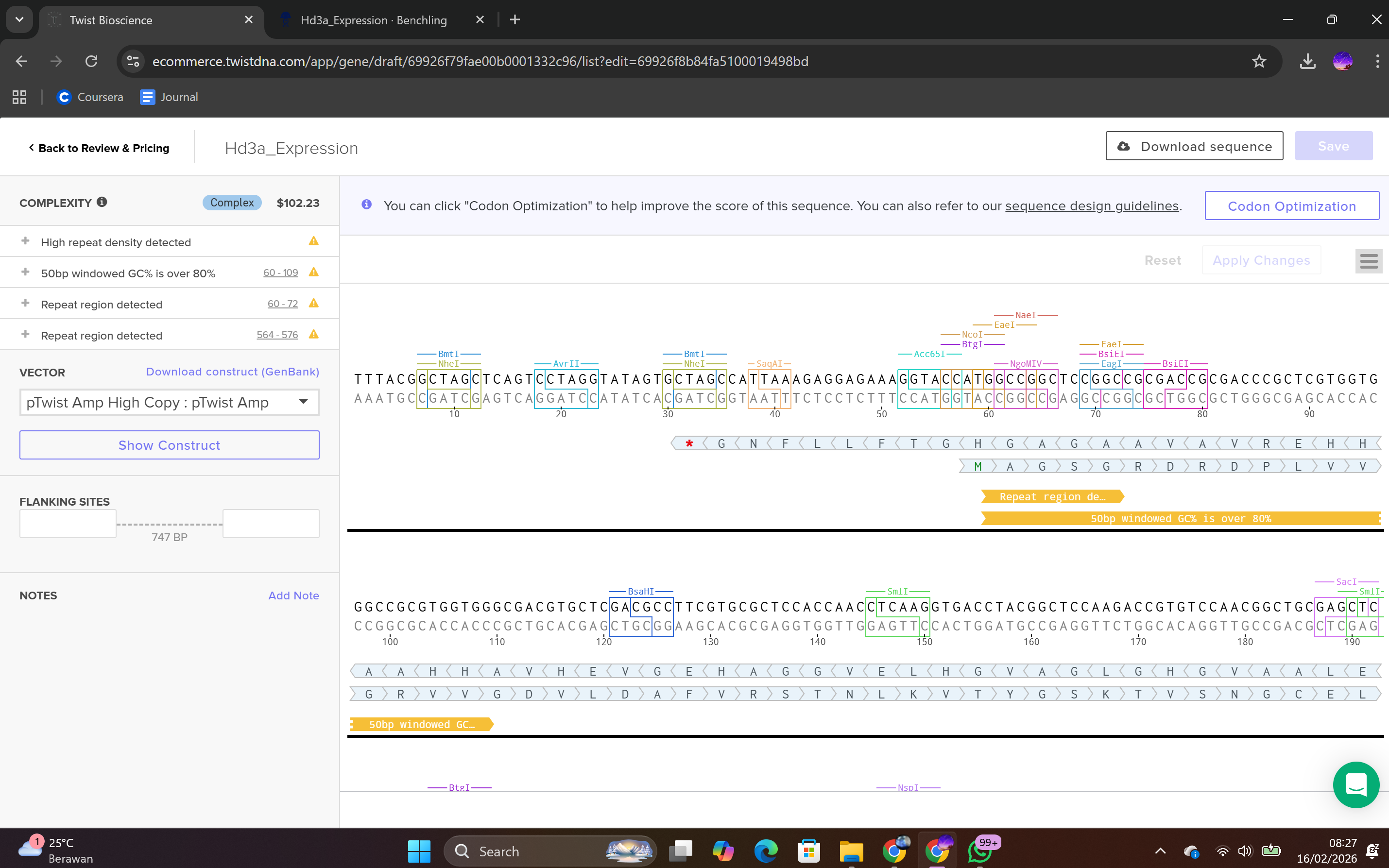Select the Repeat region annotation bar
1389x868 pixels.
[1051, 496]
